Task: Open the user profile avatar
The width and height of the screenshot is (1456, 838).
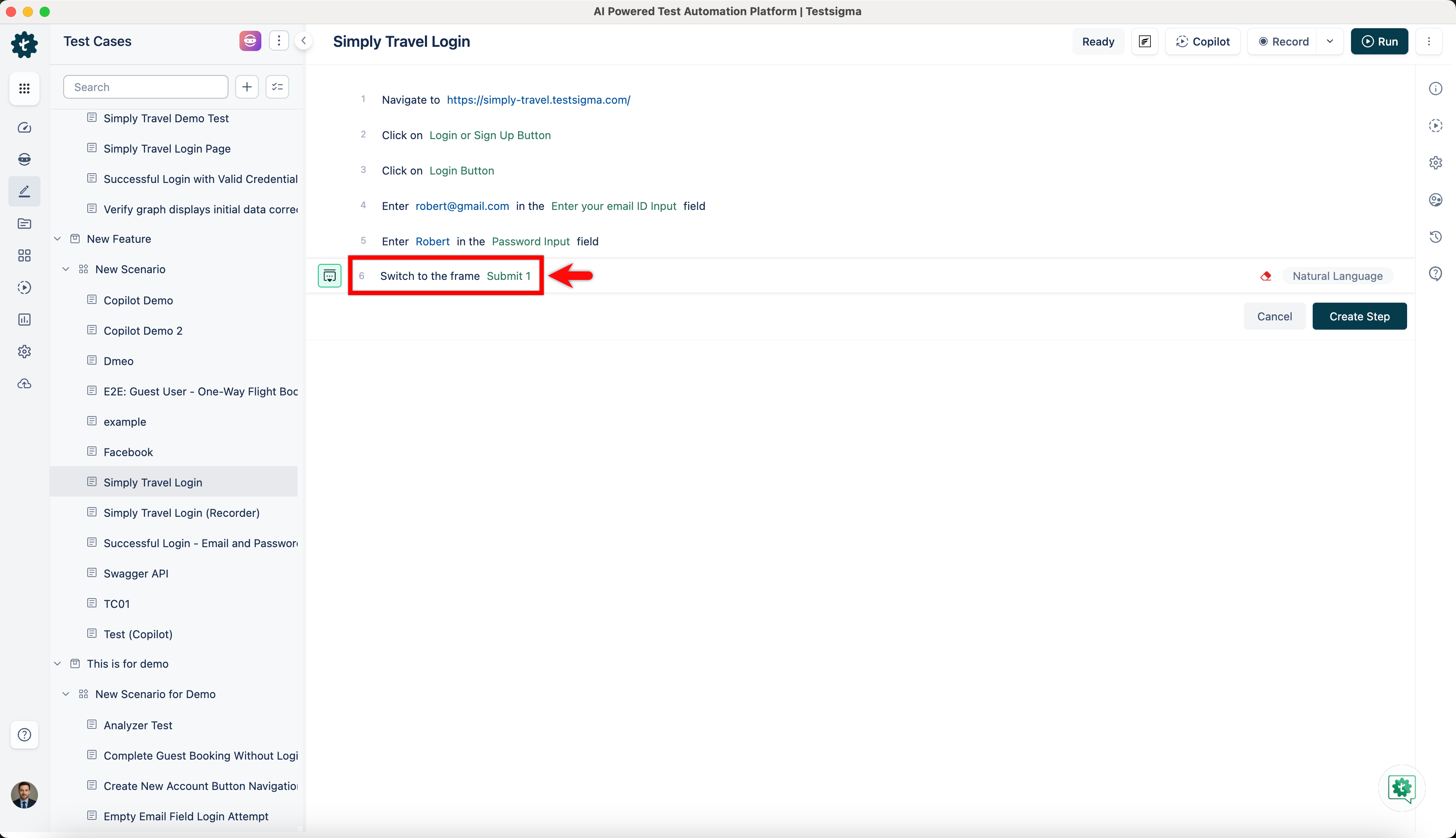Action: (x=24, y=795)
